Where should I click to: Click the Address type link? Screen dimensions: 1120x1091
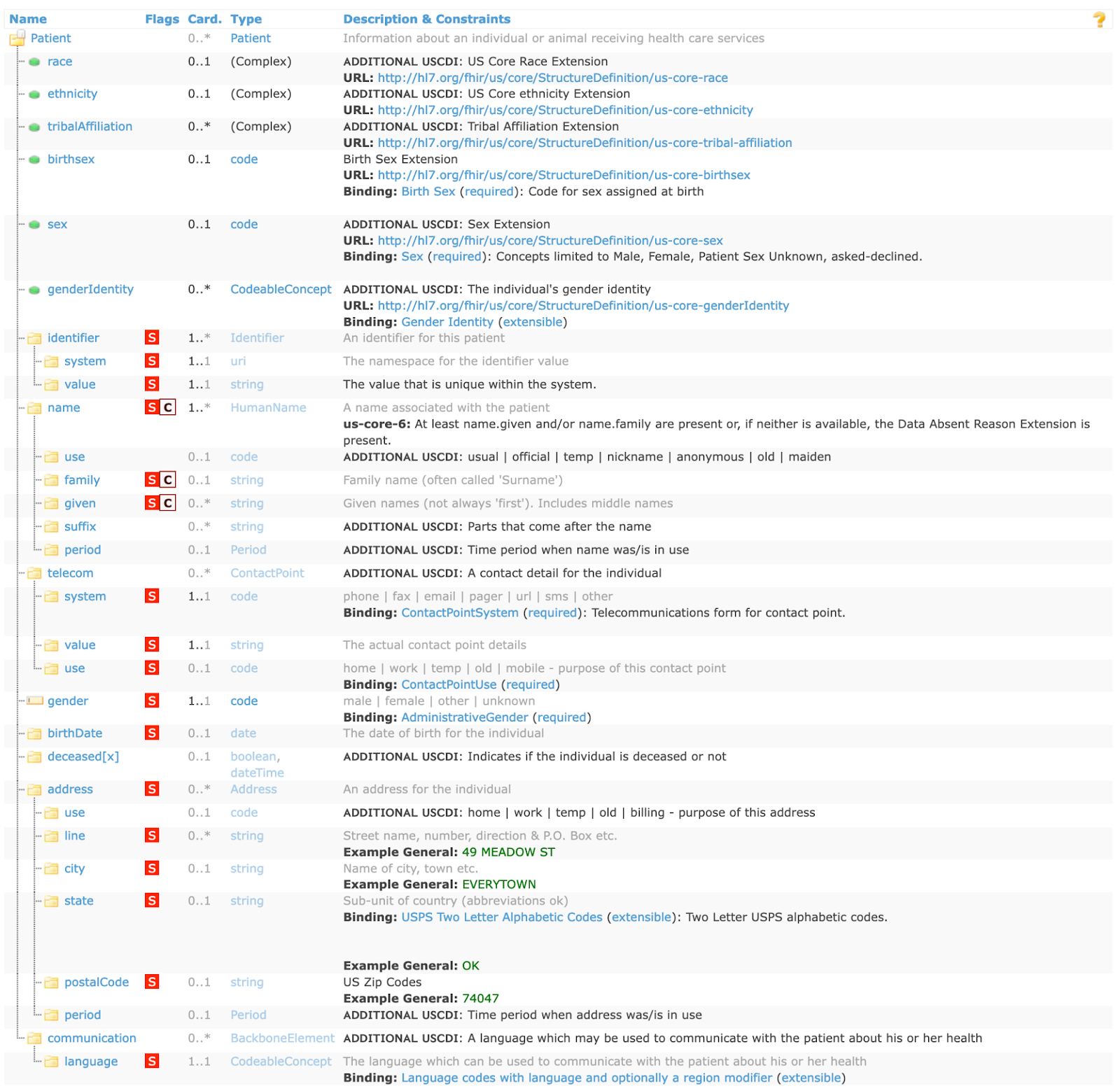tap(253, 789)
